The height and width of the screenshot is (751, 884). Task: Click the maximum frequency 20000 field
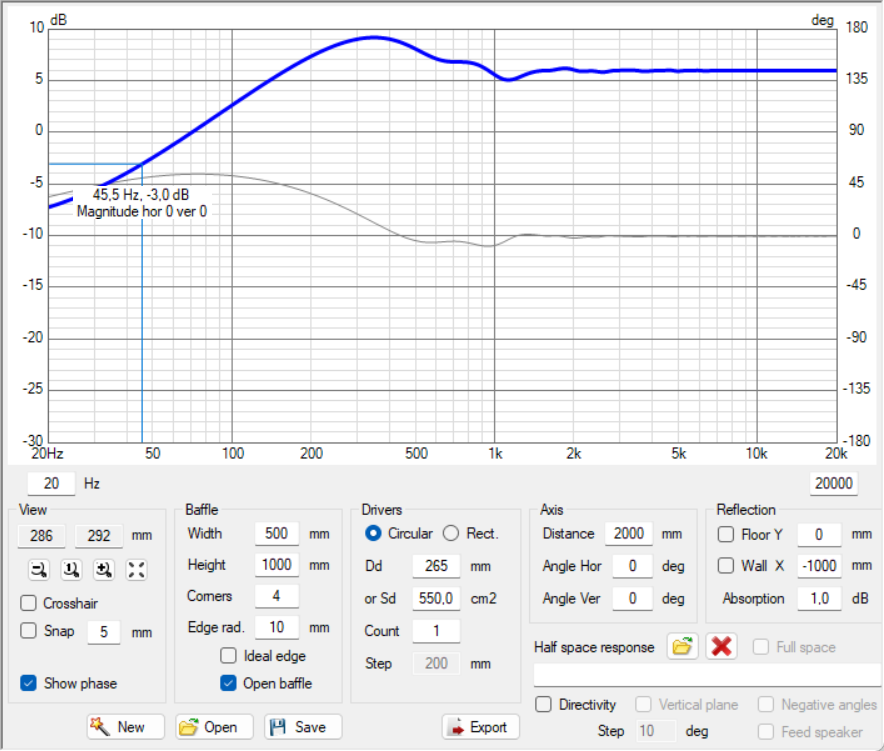pos(833,483)
